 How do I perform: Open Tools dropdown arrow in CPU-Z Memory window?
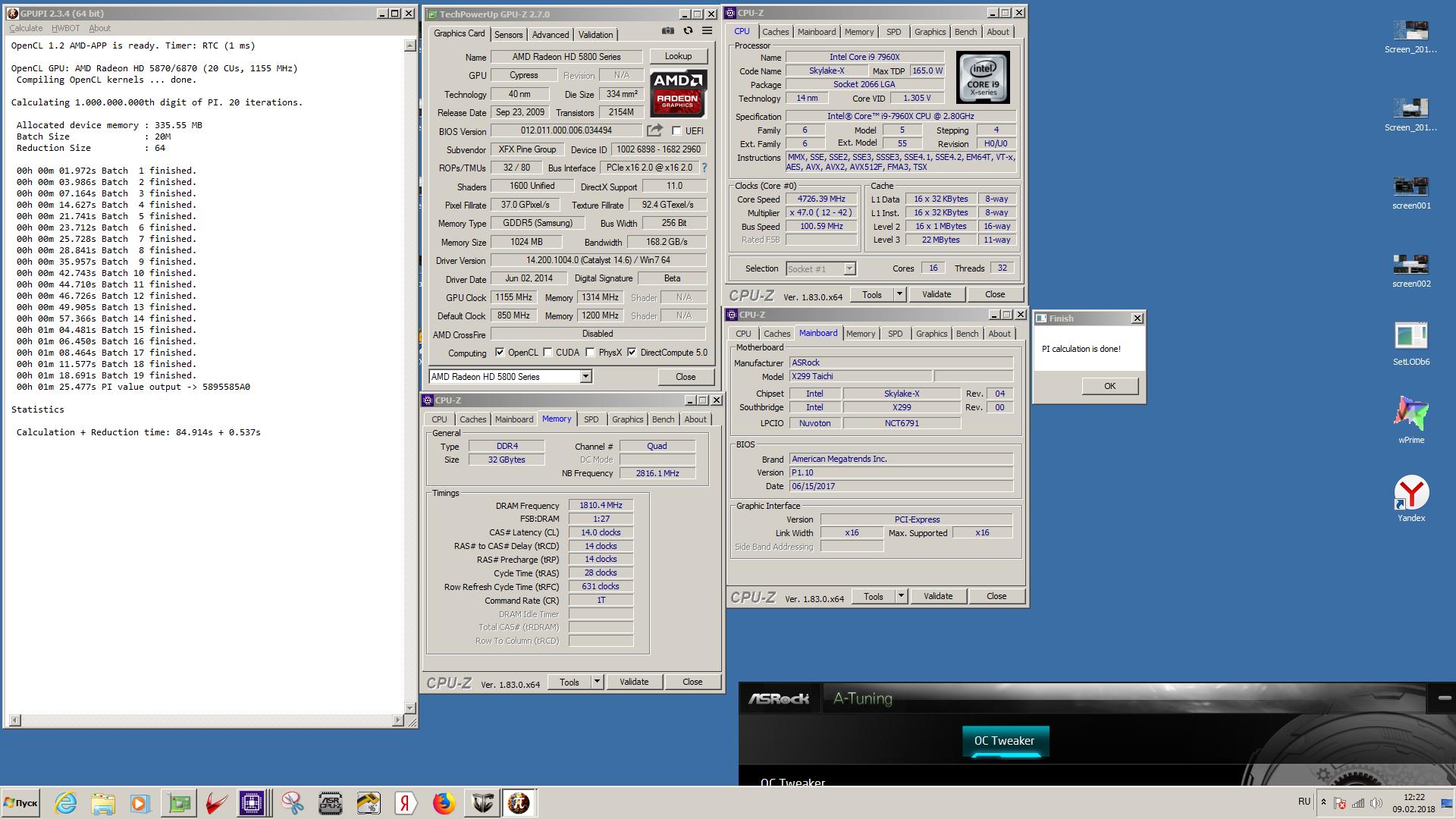point(597,682)
